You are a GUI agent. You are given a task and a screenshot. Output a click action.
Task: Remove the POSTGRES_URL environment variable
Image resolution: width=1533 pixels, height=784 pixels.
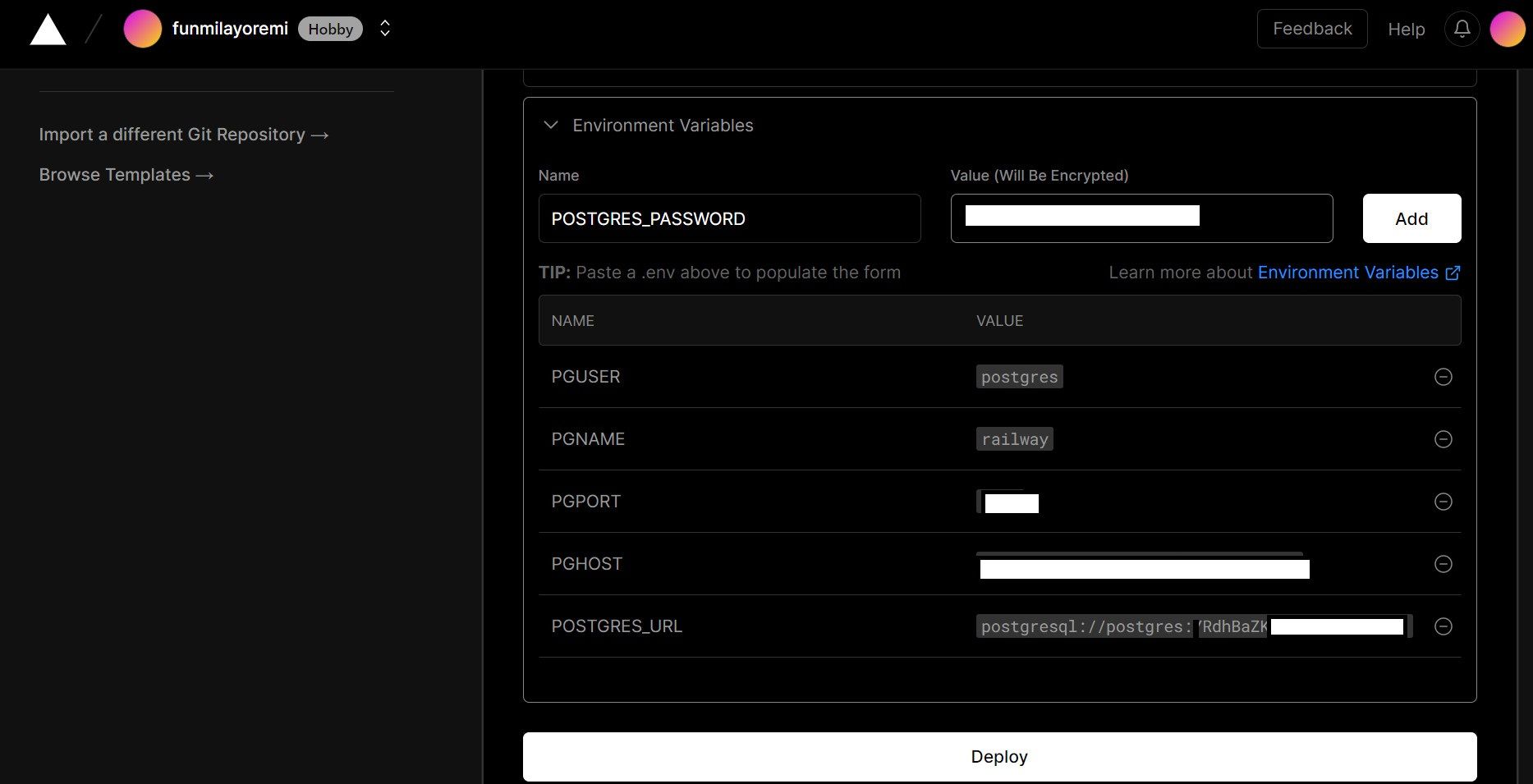(x=1443, y=626)
